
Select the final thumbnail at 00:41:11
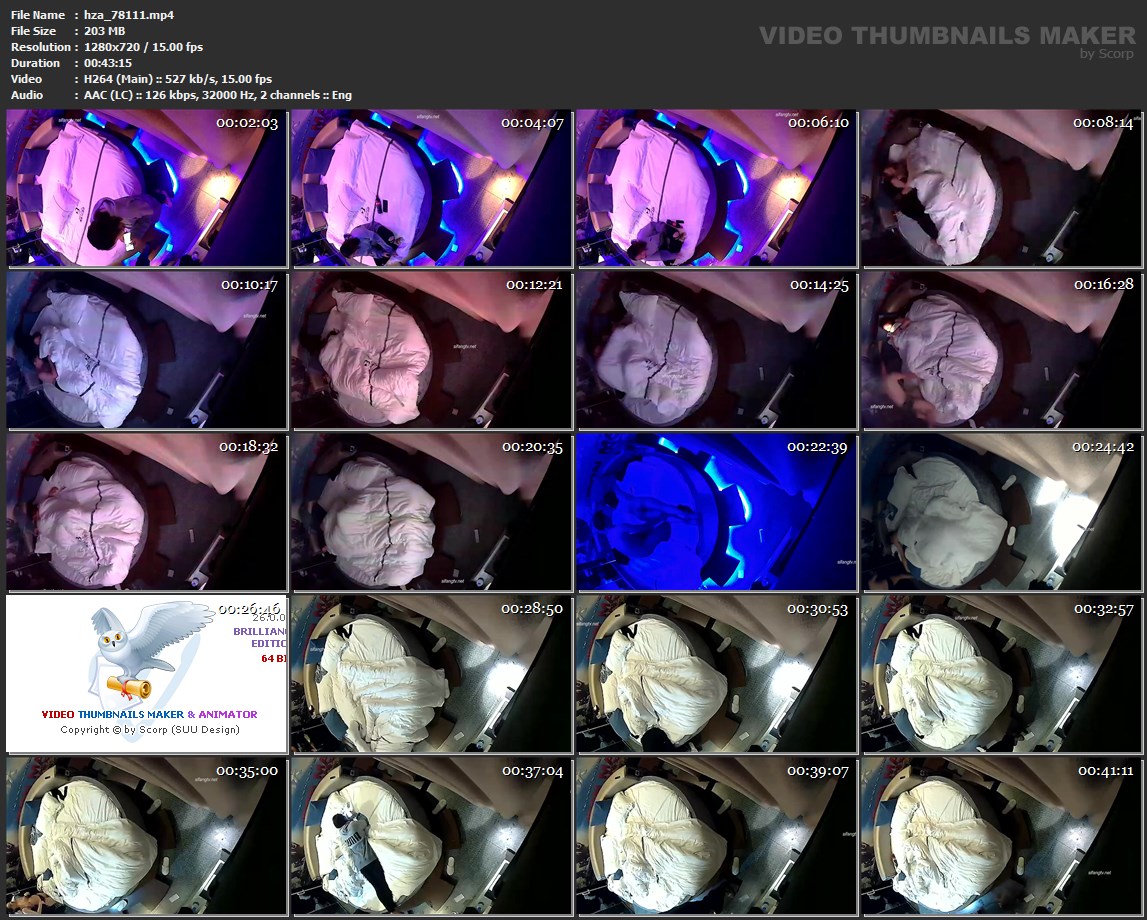point(1000,836)
